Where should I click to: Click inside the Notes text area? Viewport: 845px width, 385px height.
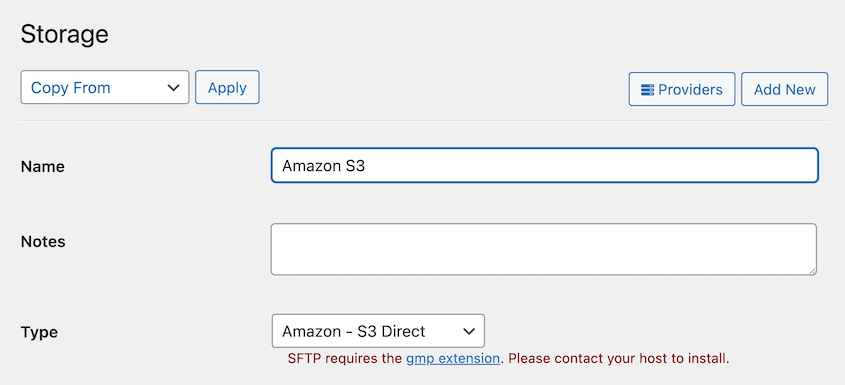click(543, 249)
